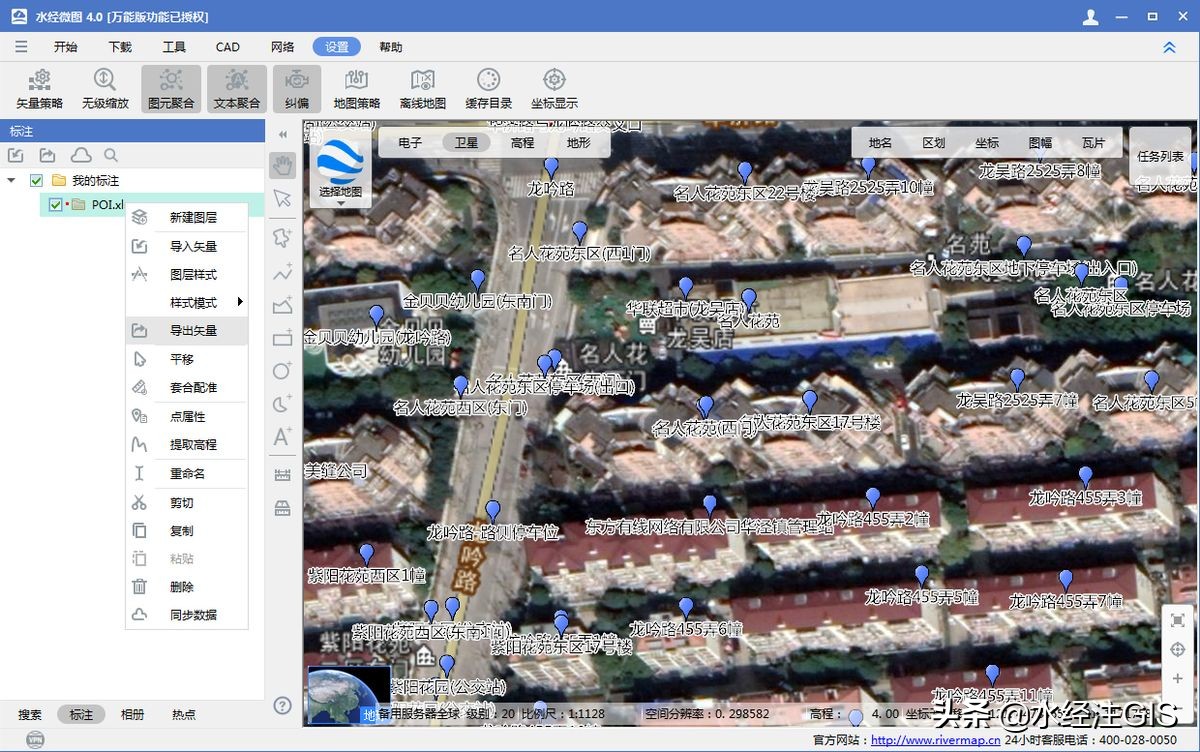Click the 矢量策略 vector strategy icon
This screenshot has height=752, width=1200.
pyautogui.click(x=39, y=88)
